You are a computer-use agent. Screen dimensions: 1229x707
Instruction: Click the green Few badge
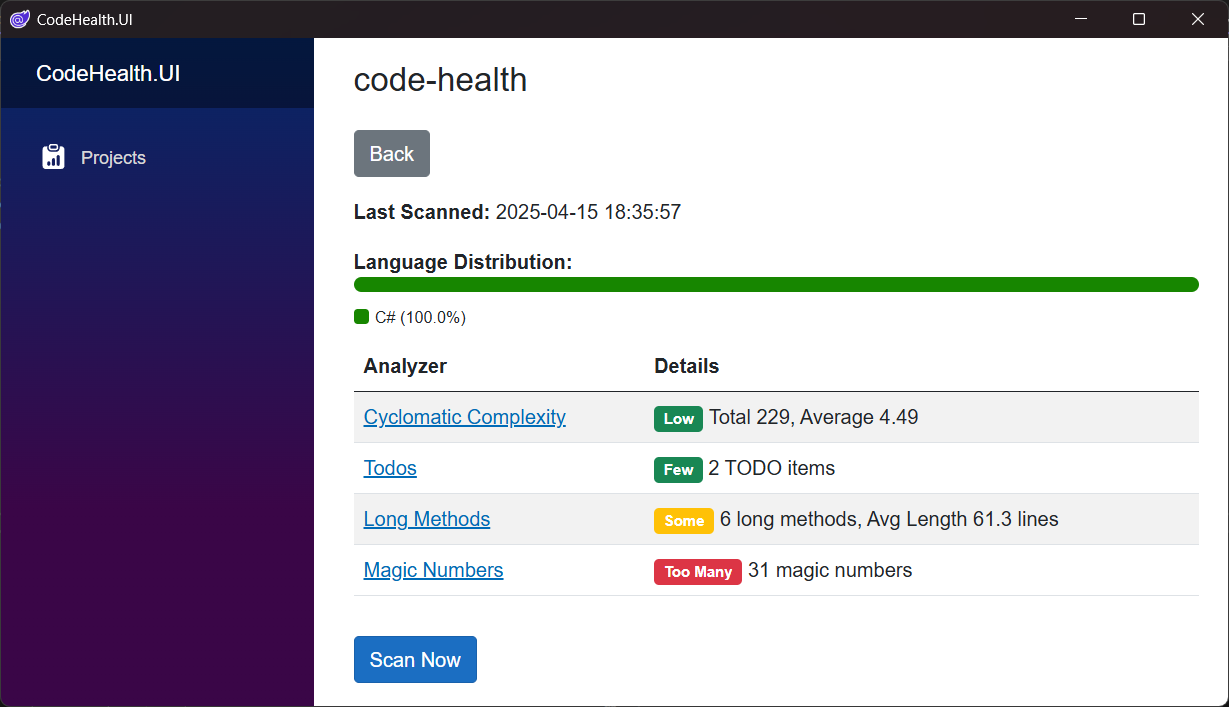click(x=679, y=469)
